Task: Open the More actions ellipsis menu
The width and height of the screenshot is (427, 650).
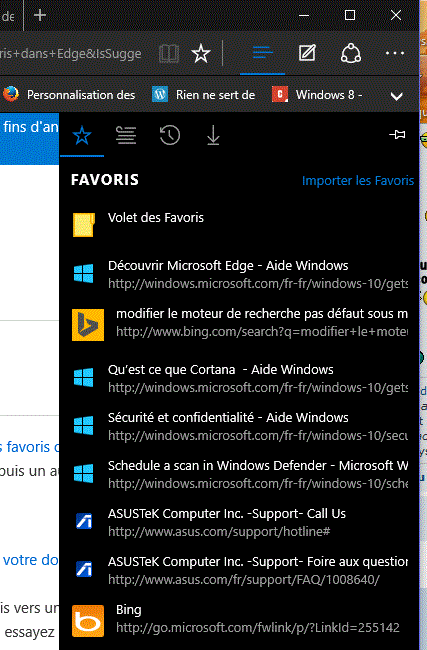Action: point(395,53)
